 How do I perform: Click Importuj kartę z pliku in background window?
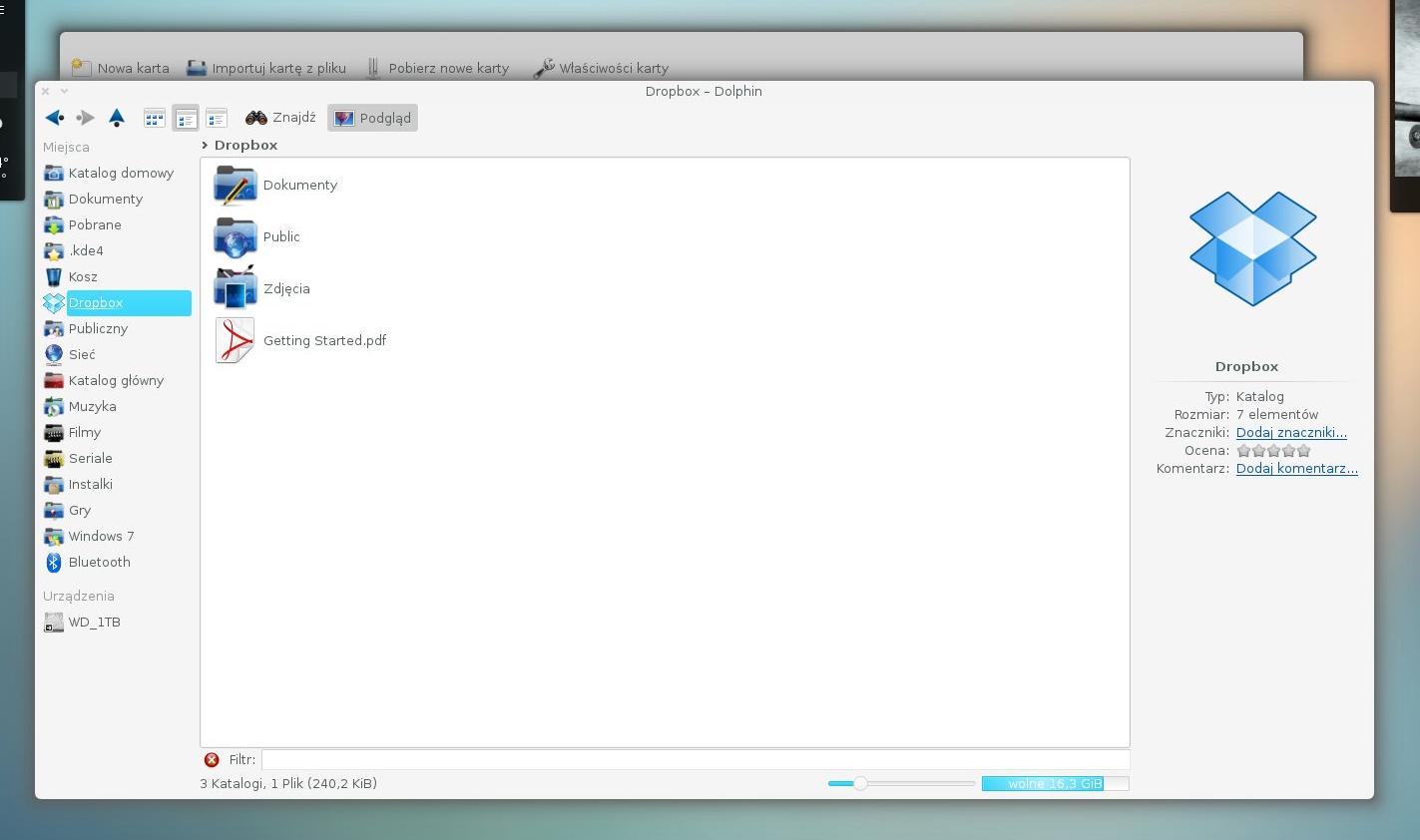pyautogui.click(x=266, y=68)
